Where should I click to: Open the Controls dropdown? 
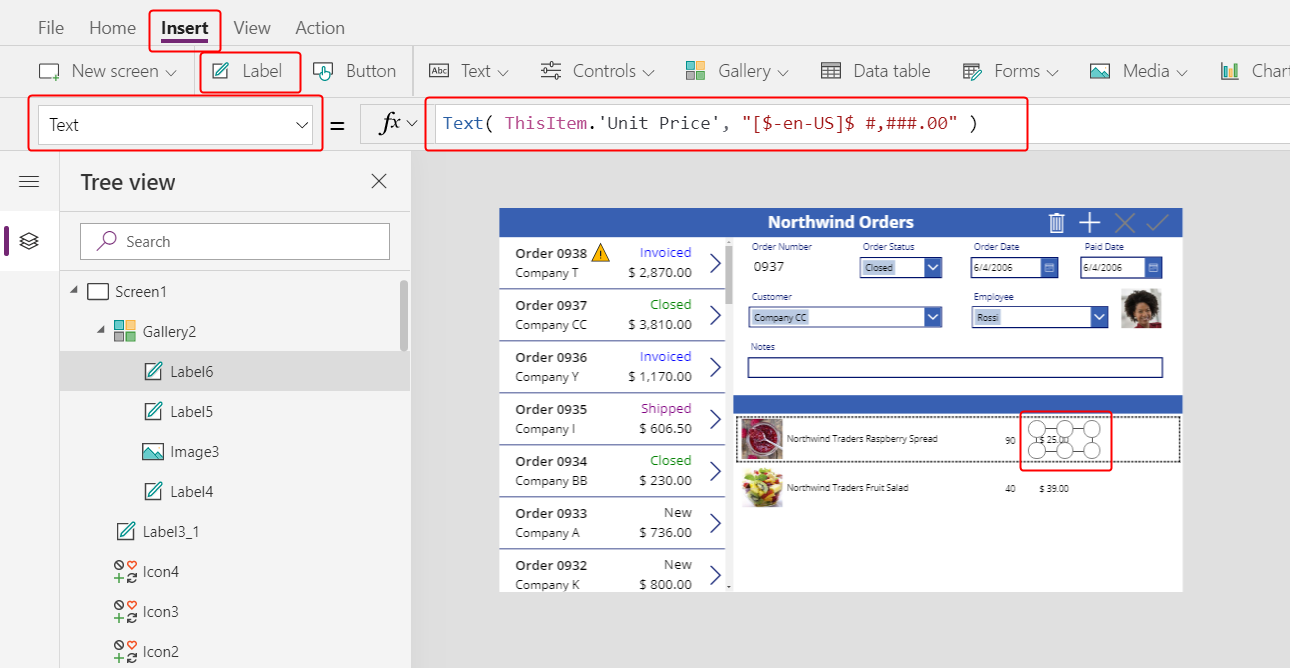click(x=597, y=71)
